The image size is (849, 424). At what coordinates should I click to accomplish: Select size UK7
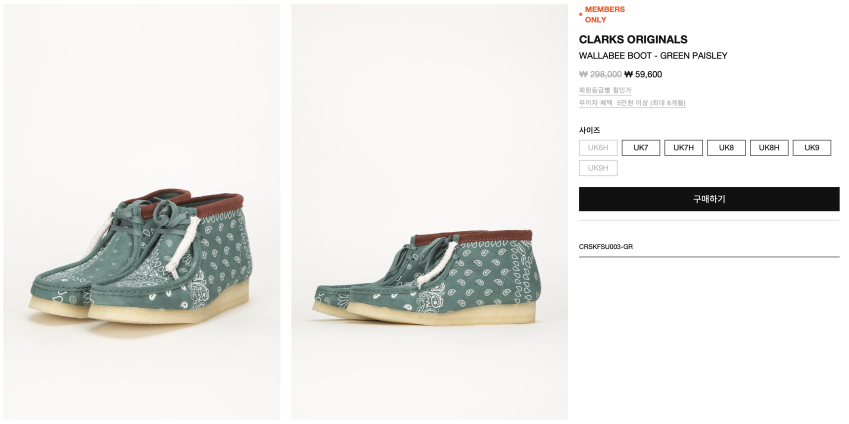tap(641, 148)
